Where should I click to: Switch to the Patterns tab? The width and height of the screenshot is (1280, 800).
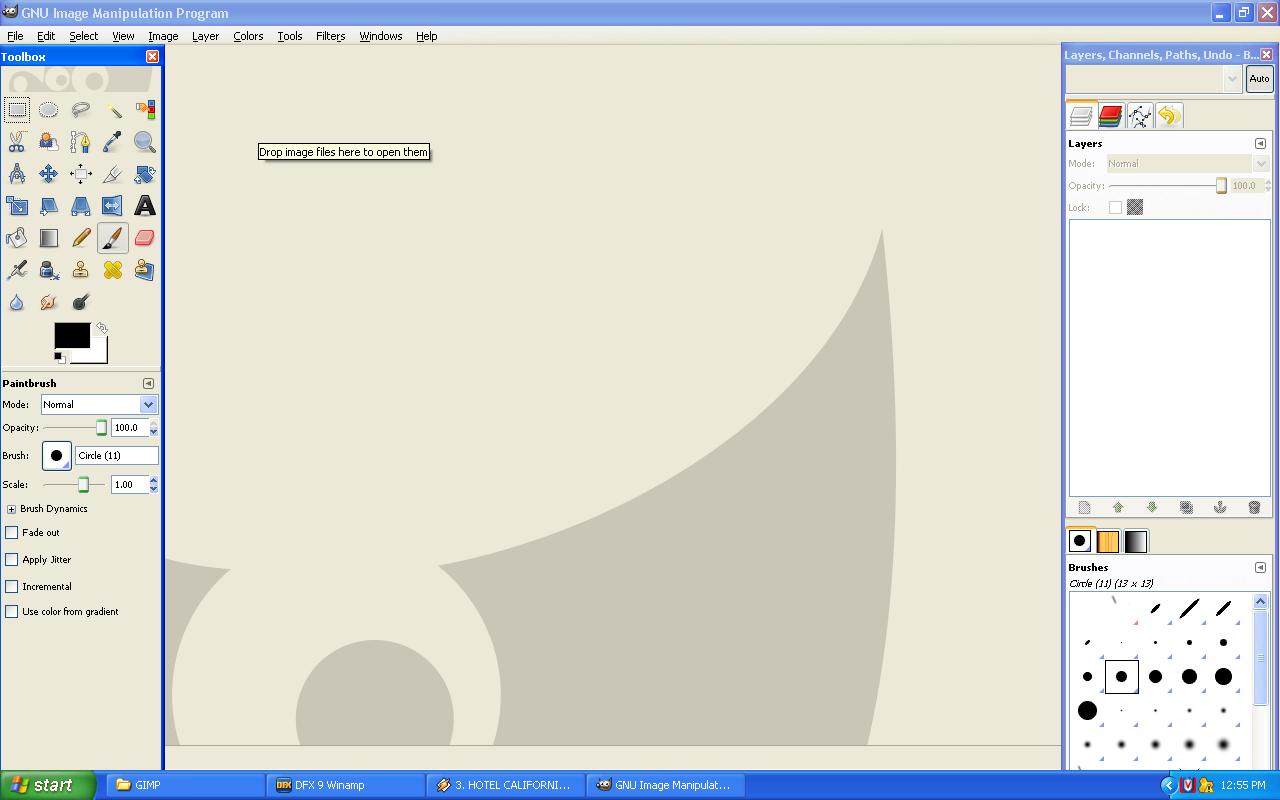point(1108,542)
